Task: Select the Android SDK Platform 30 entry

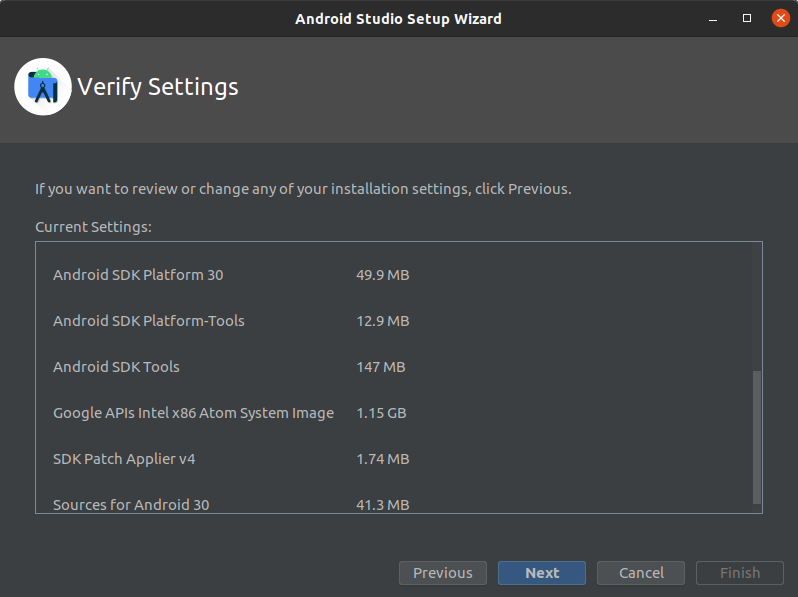Action: [x=138, y=275]
